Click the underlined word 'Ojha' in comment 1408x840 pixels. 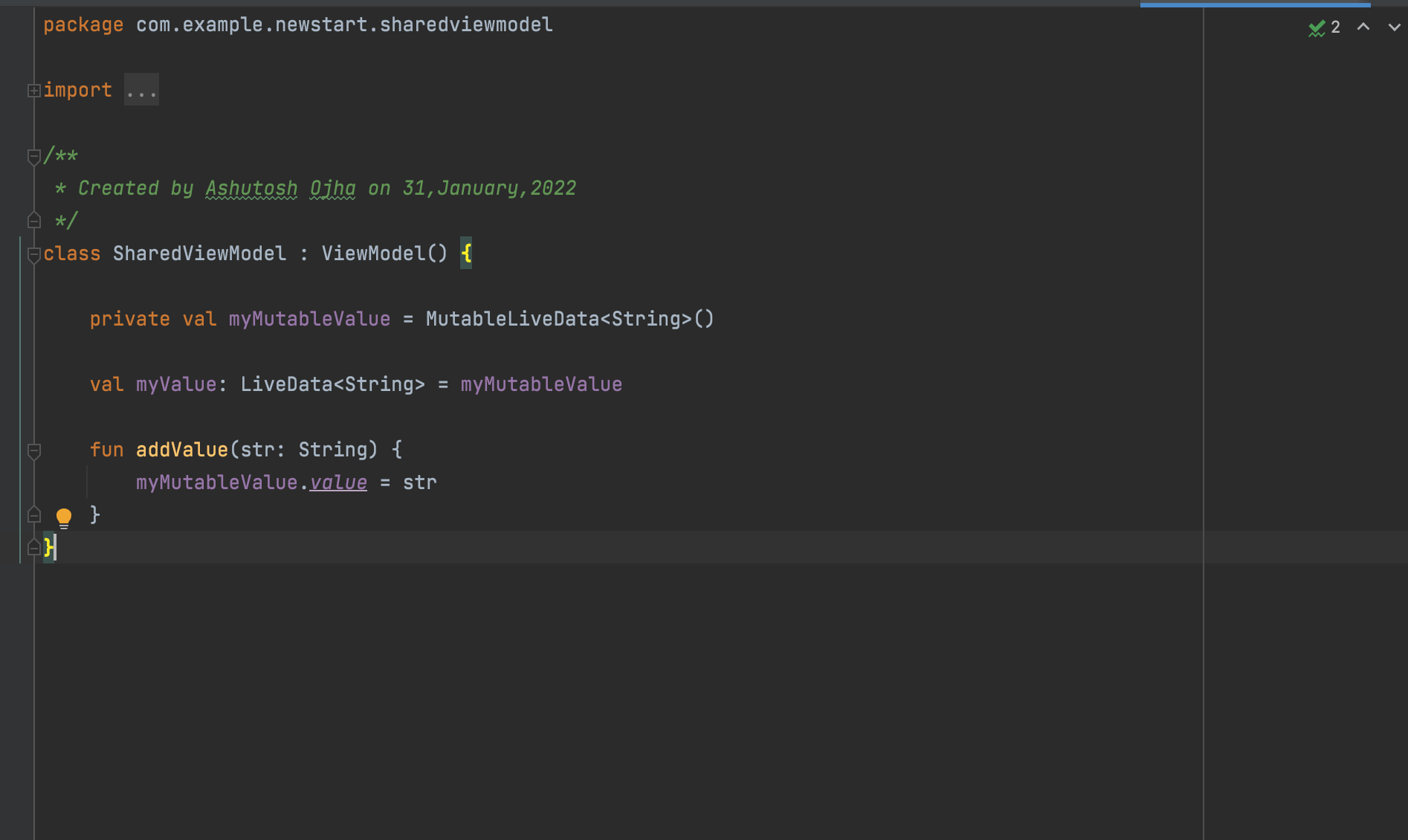(332, 188)
